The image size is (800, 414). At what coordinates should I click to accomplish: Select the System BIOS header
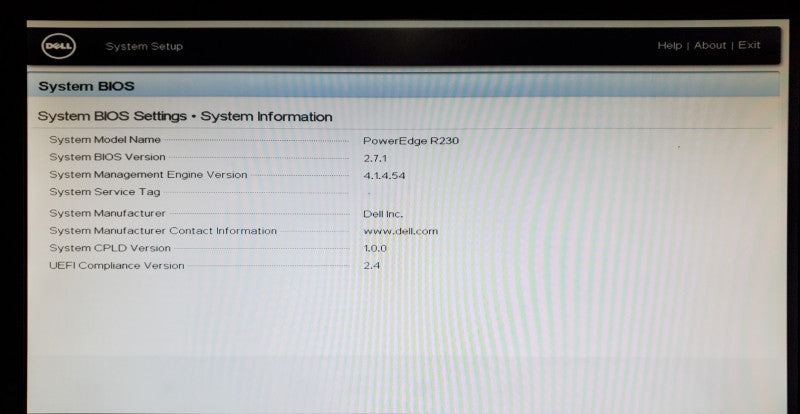(86, 86)
